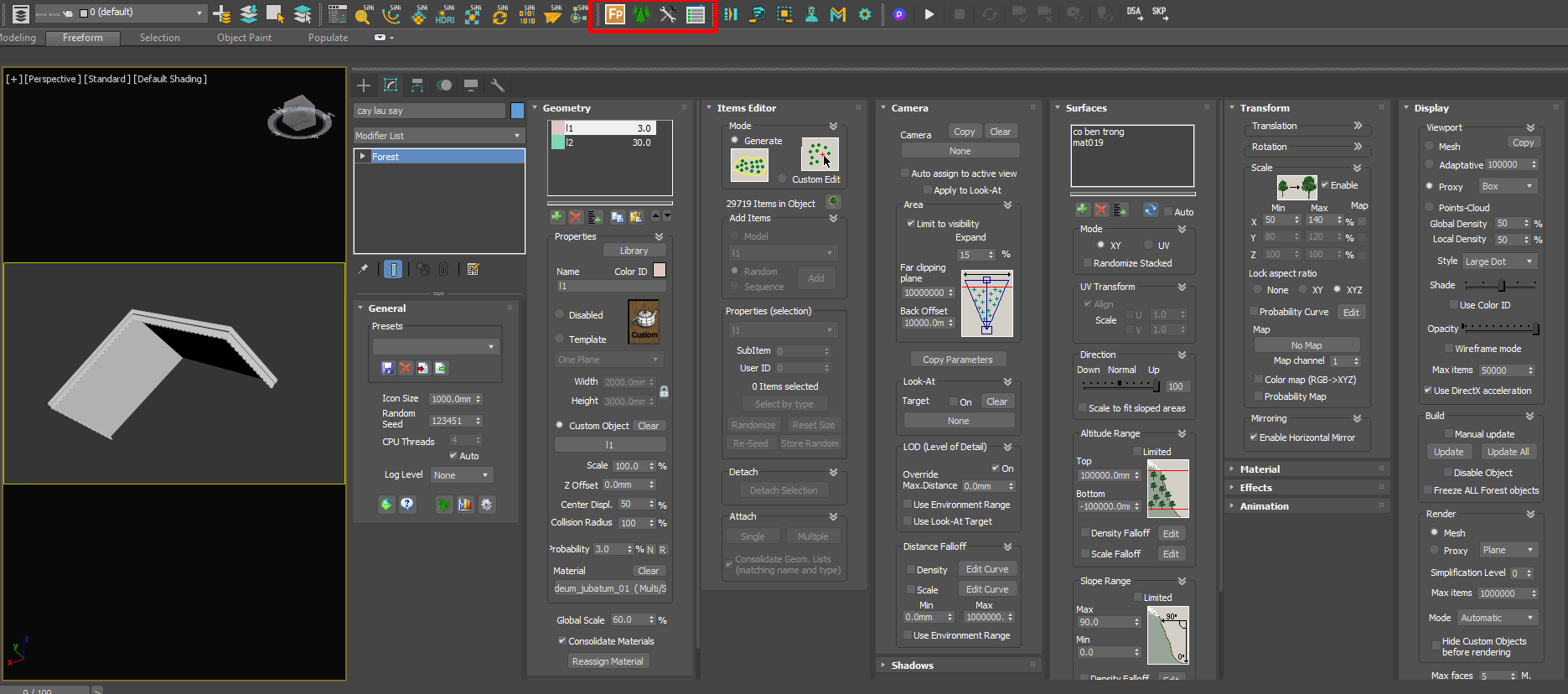This screenshot has height=694, width=1568.
Task: Open the Display command panel tab
Action: 471,85
